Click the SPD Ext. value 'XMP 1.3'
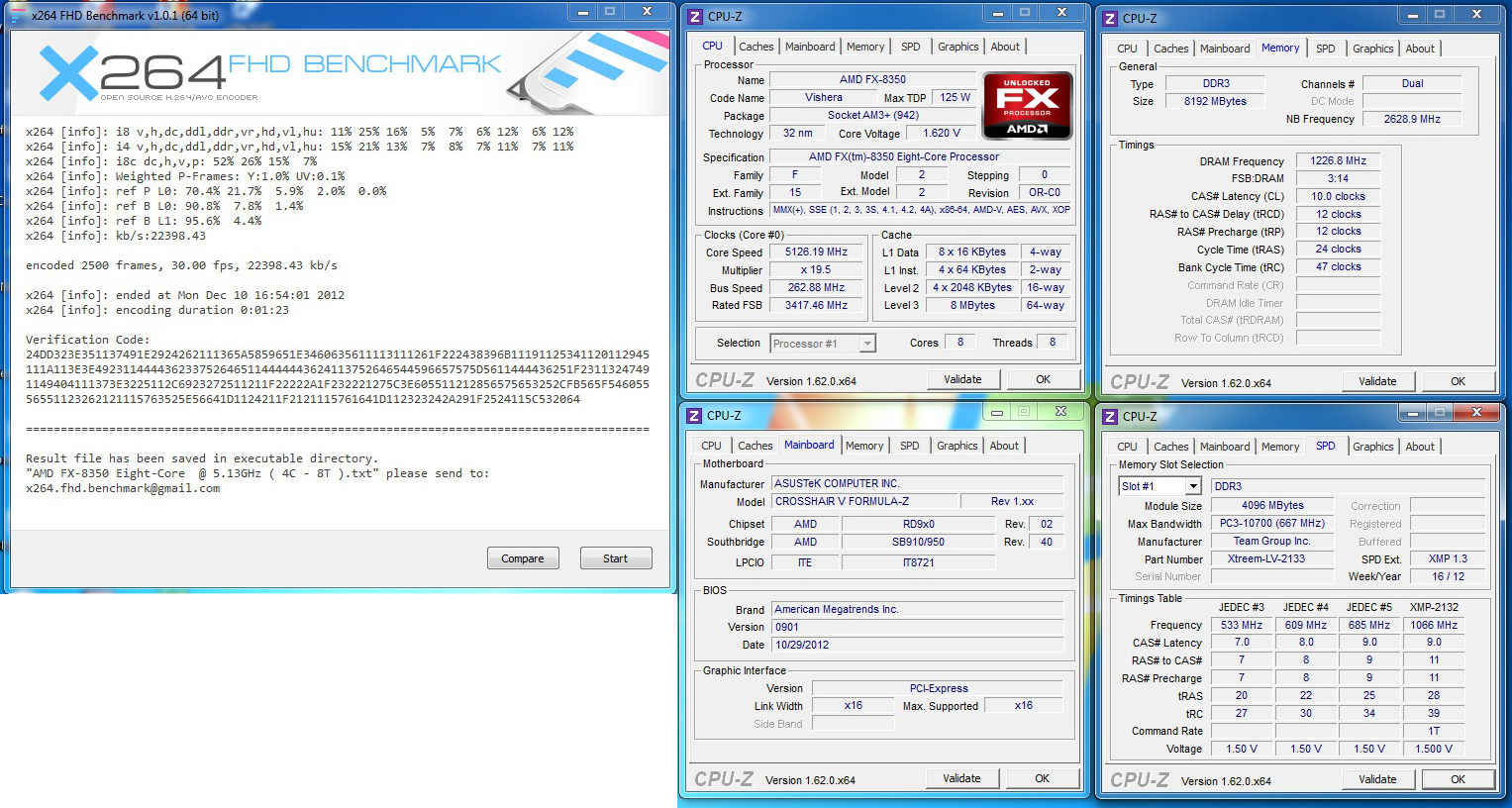The height and width of the screenshot is (808, 1512). 1448,558
